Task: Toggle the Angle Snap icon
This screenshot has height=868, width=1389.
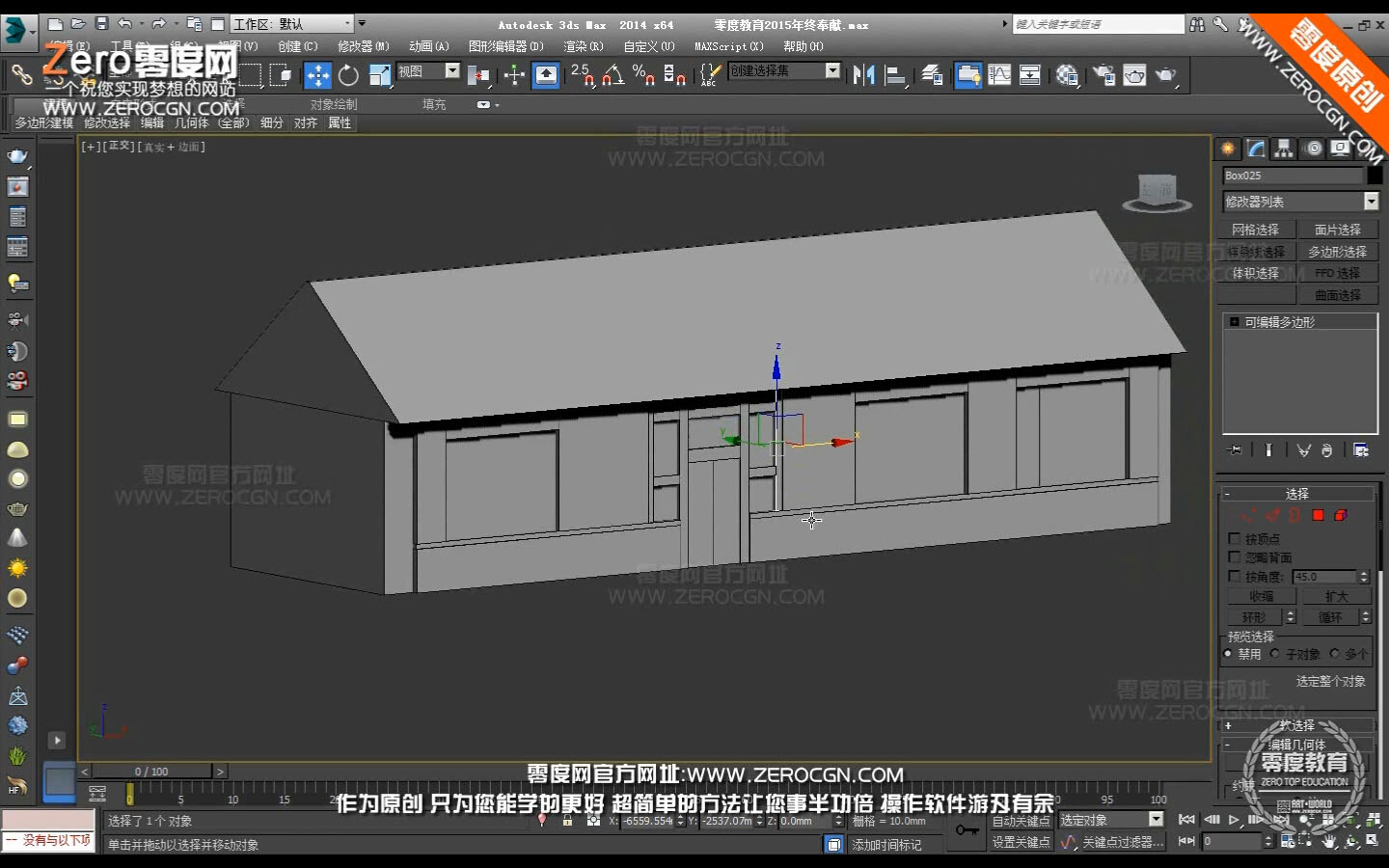Action: (613, 75)
